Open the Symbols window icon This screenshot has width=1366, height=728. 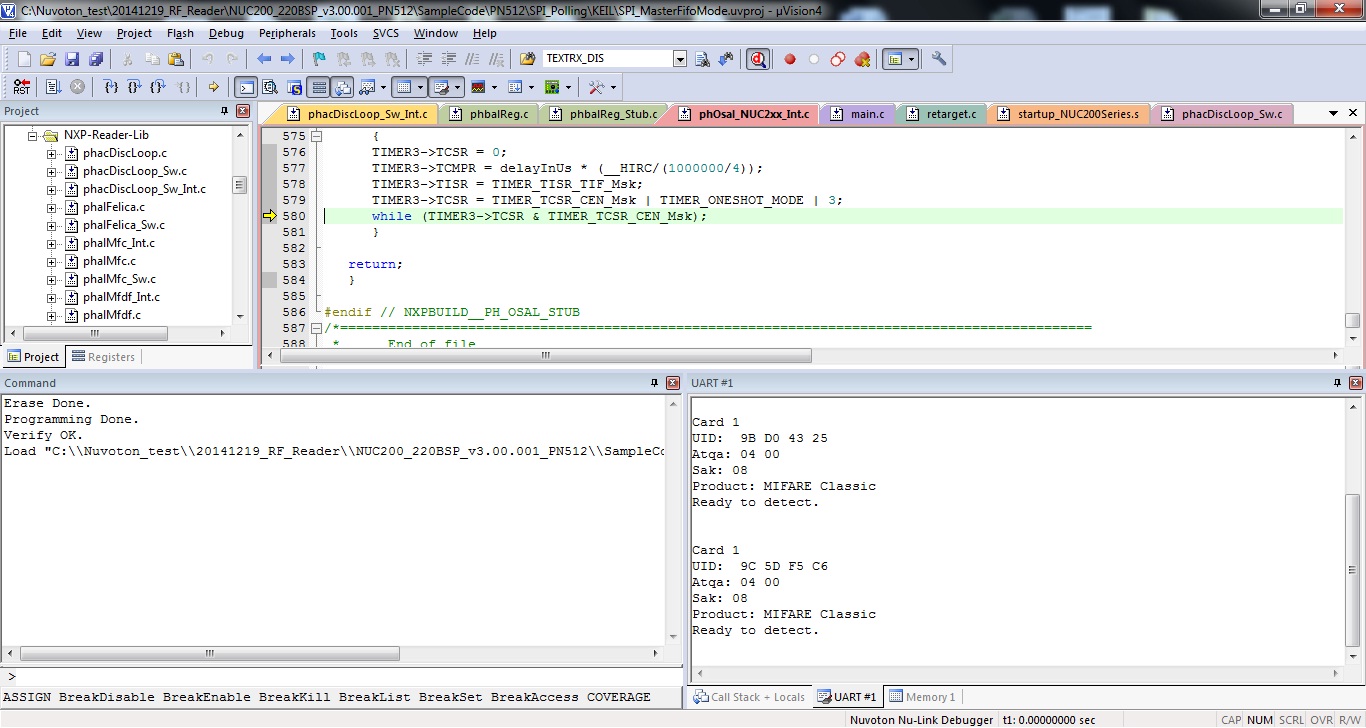coord(295,87)
